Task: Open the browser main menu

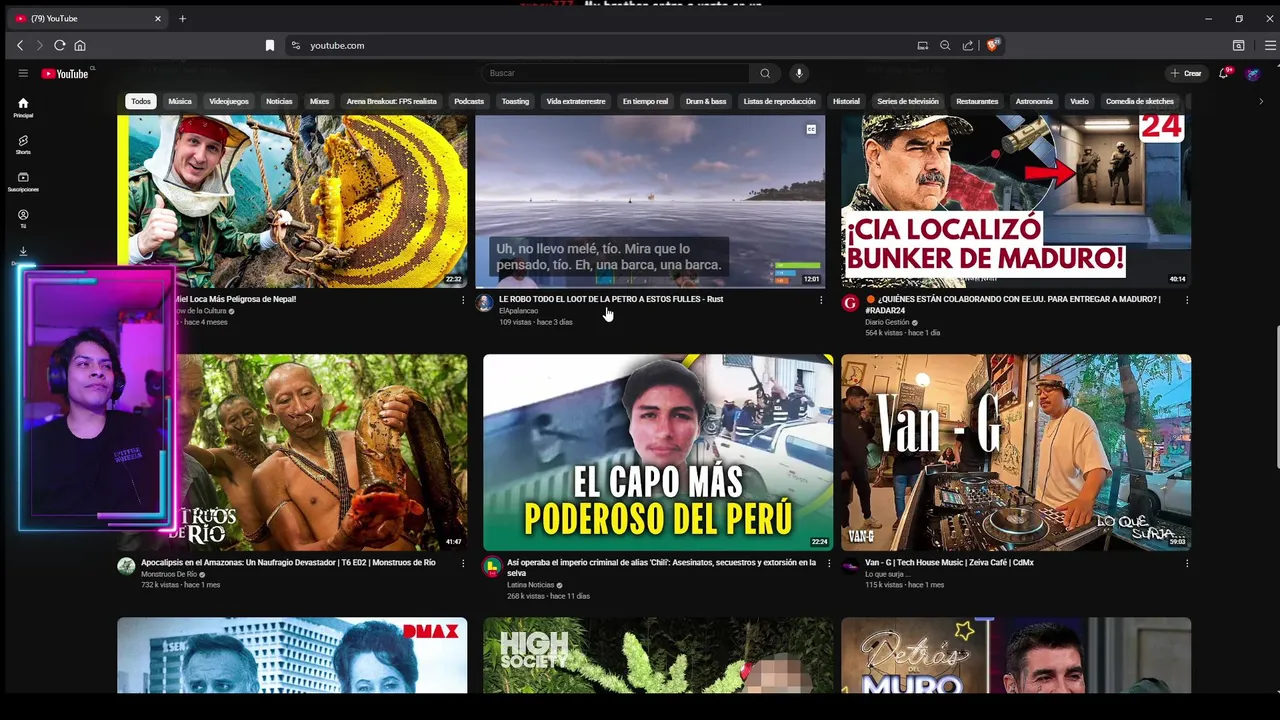Action: (1270, 45)
